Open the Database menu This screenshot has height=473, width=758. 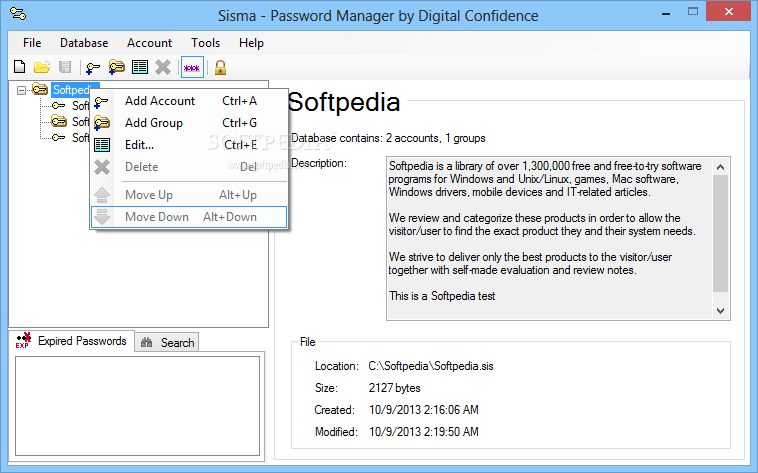(84, 43)
